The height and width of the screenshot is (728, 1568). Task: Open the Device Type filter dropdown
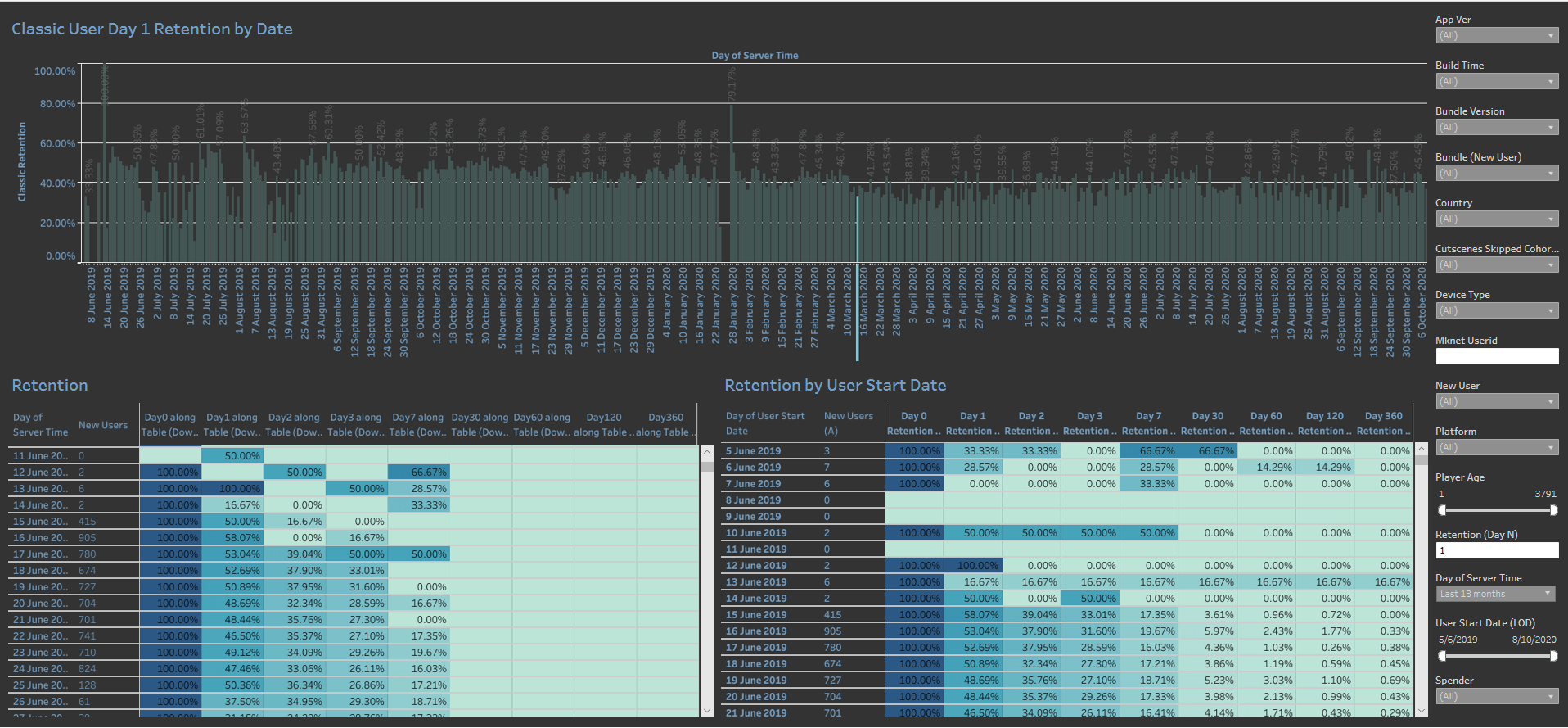1496,310
